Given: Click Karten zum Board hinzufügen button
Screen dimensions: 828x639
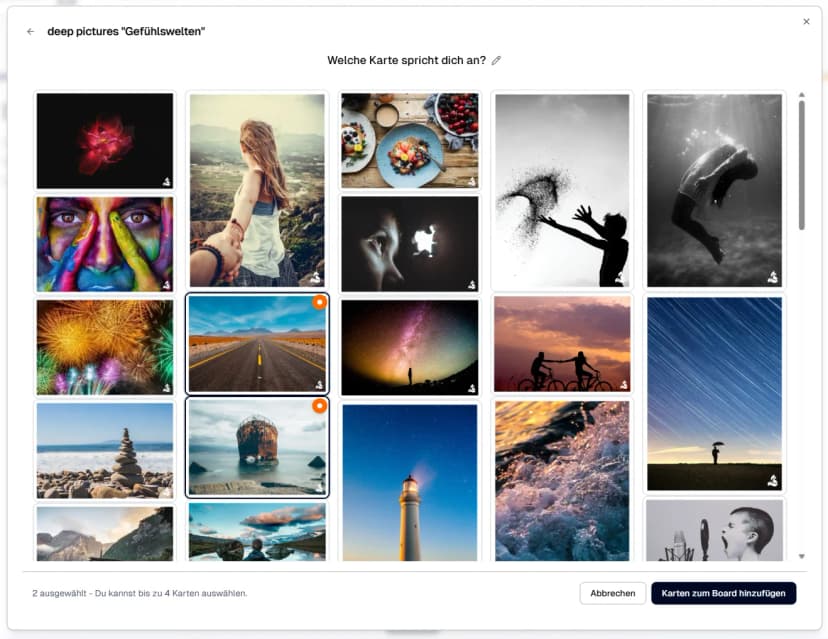Looking at the screenshot, I should [x=723, y=593].
